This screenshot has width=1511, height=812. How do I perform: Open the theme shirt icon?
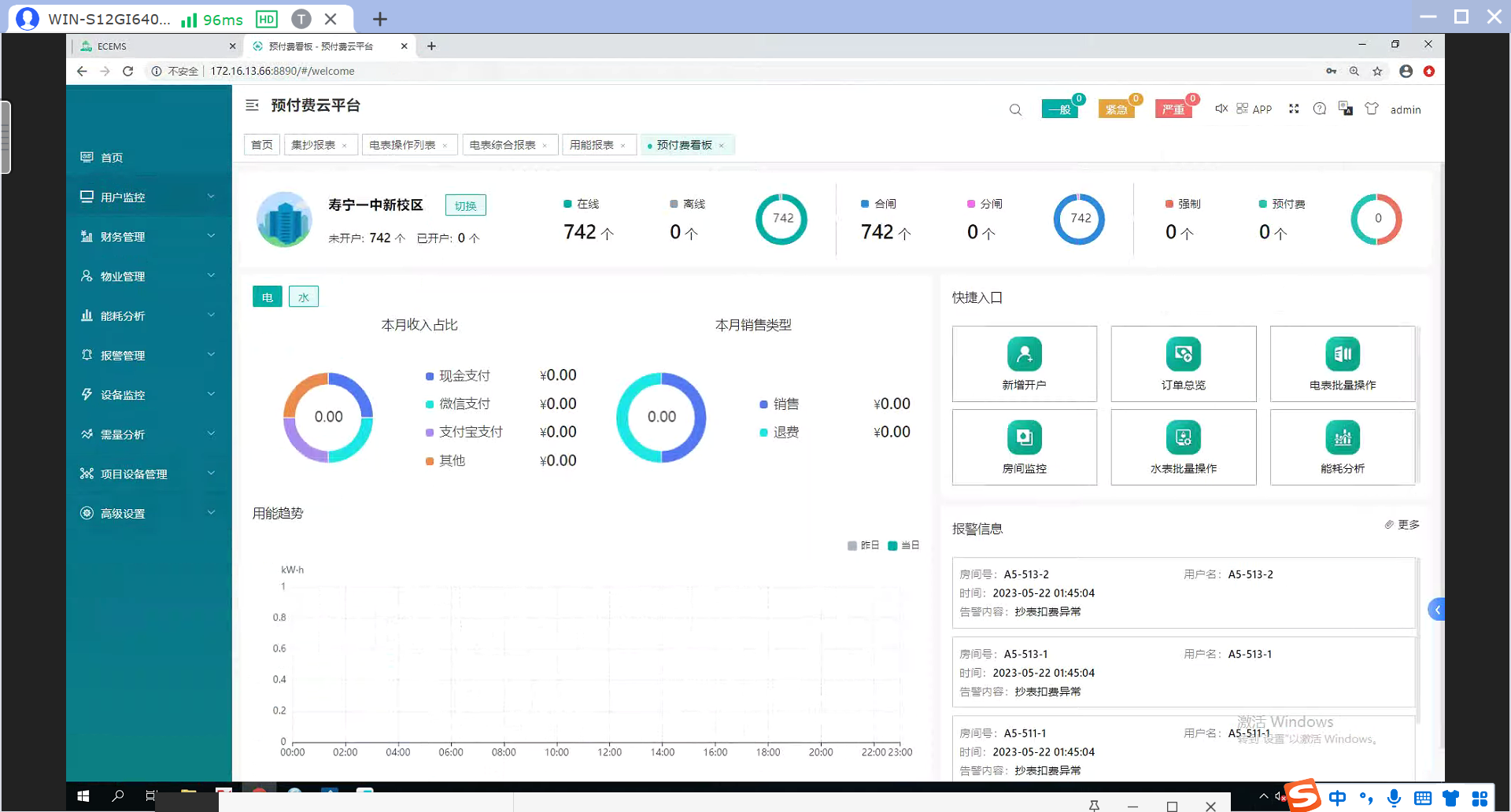click(1372, 109)
